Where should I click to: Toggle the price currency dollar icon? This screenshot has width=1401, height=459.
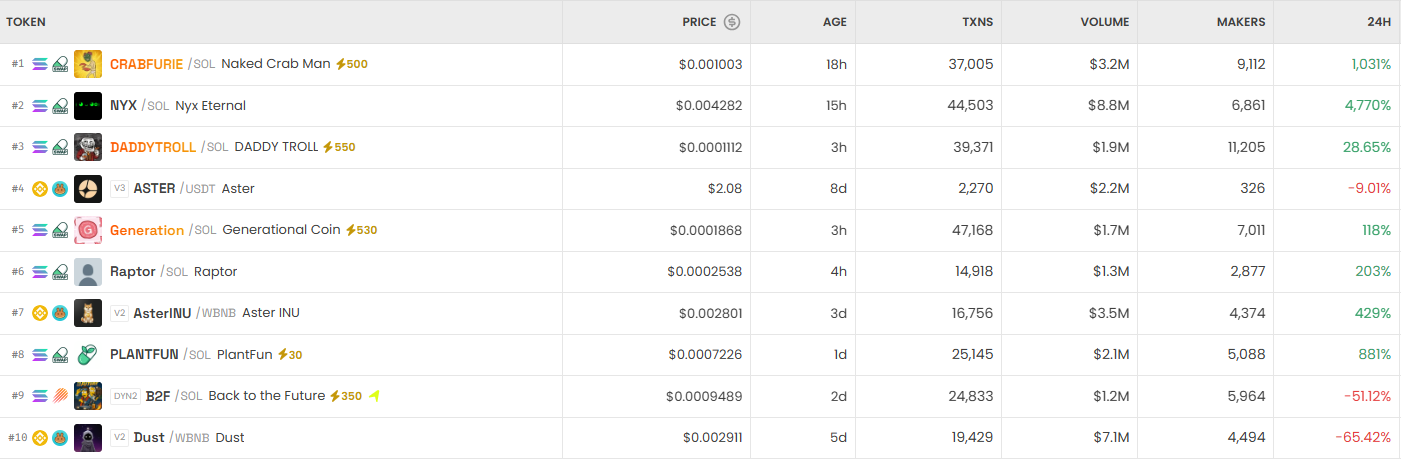pyautogui.click(x=732, y=22)
